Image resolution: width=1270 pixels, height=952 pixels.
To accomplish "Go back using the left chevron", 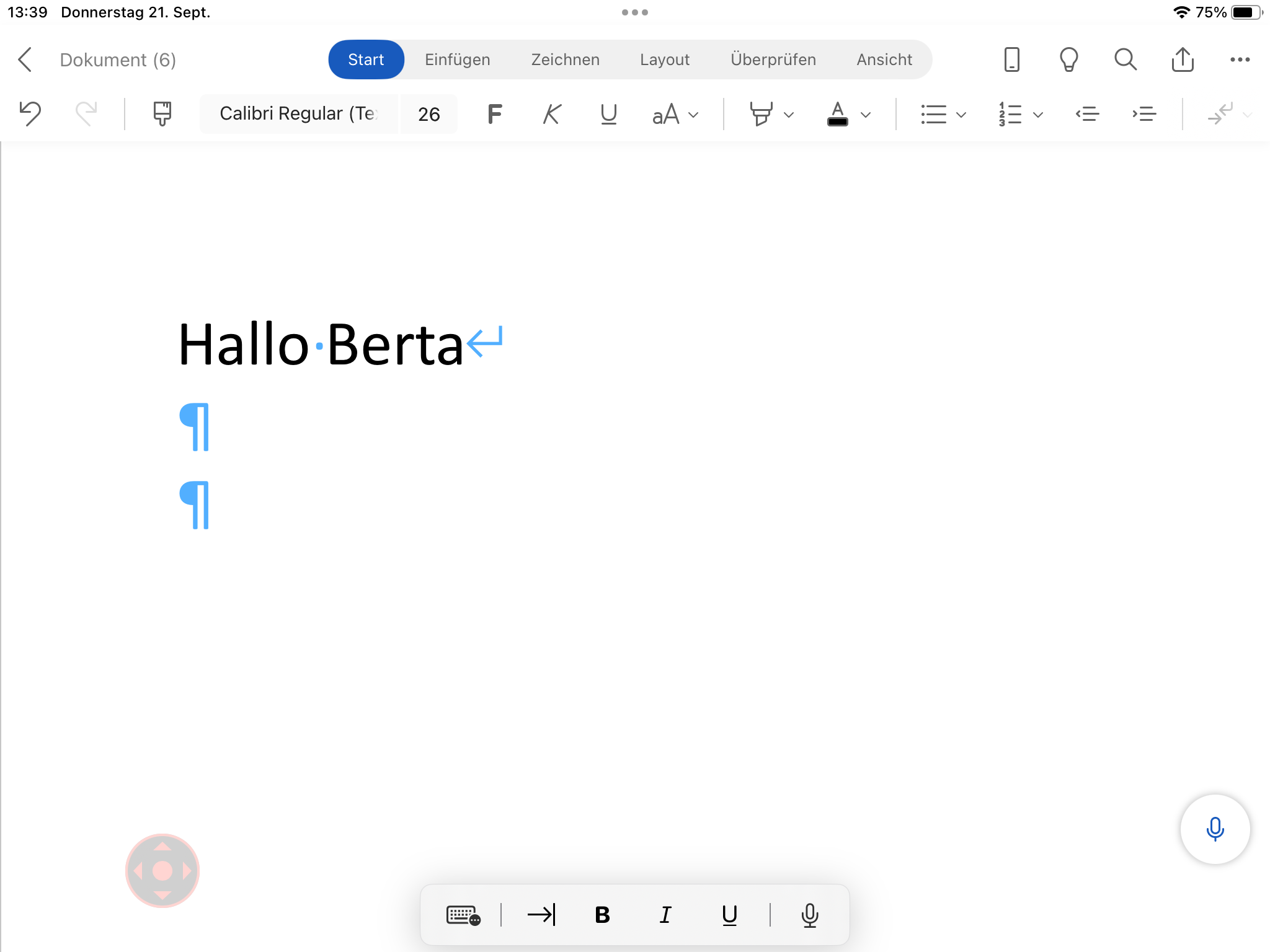I will coord(25,60).
